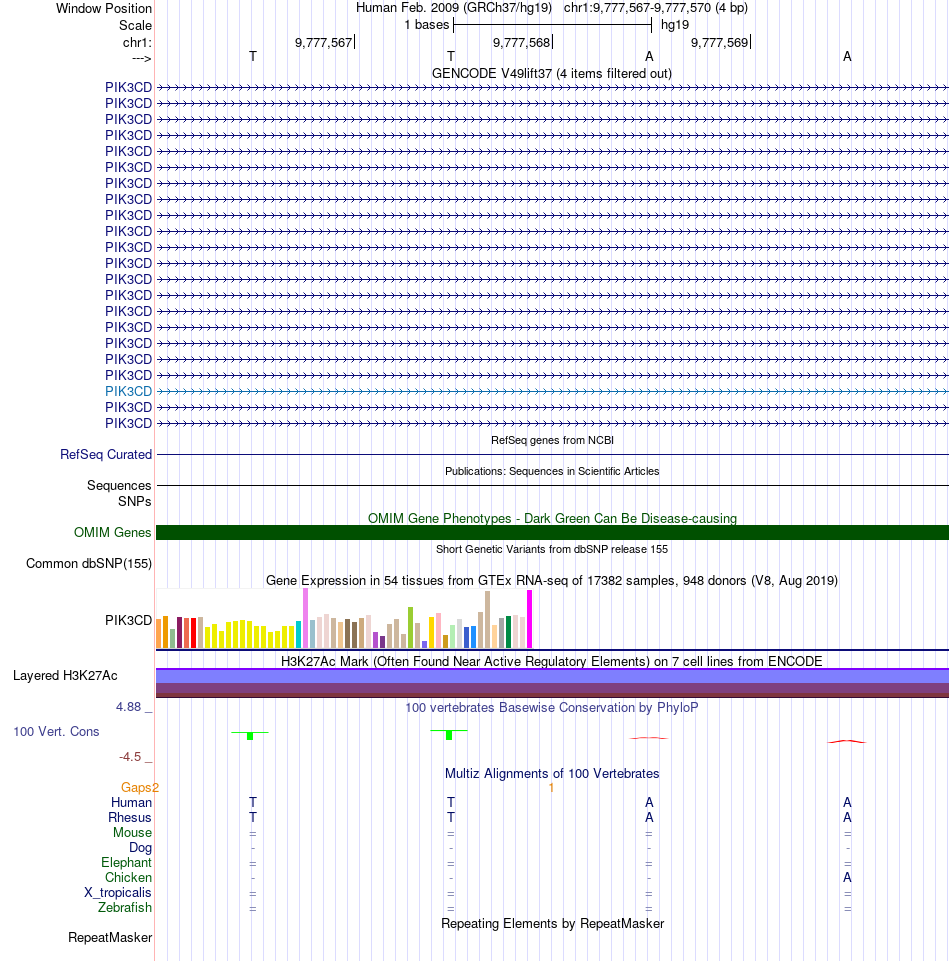
Task: Click the hg19 text beside the scale bar
Action: tap(675, 25)
